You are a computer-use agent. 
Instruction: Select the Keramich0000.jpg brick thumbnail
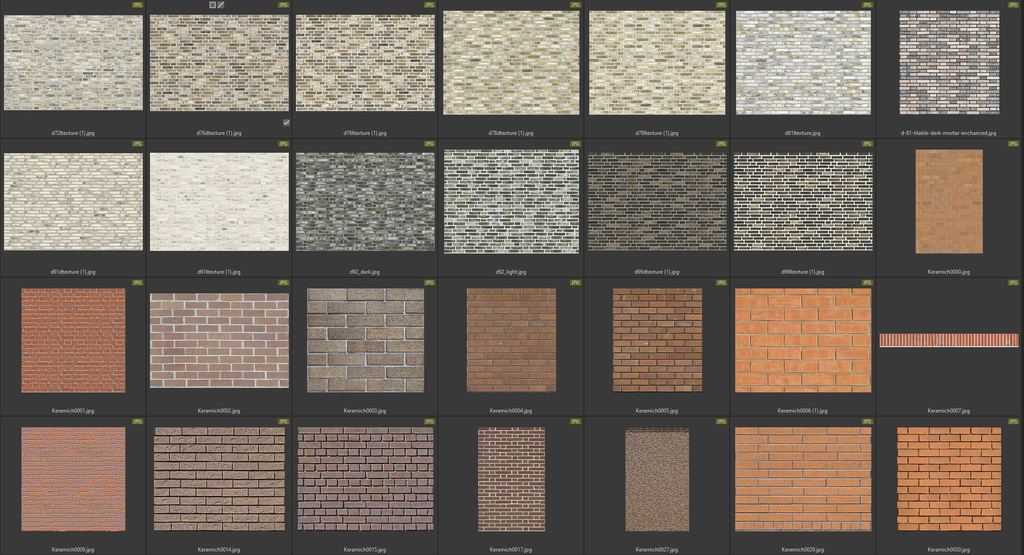[x=948, y=201]
